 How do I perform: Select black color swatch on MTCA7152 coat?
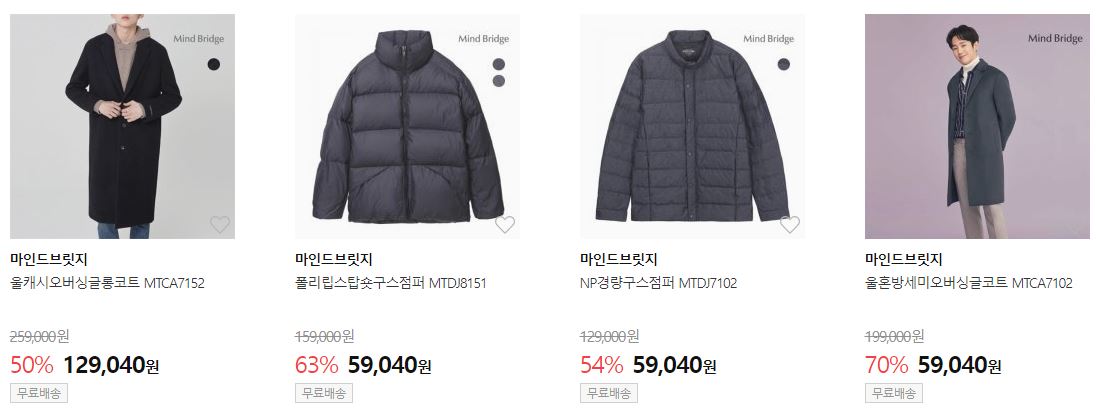(214, 64)
